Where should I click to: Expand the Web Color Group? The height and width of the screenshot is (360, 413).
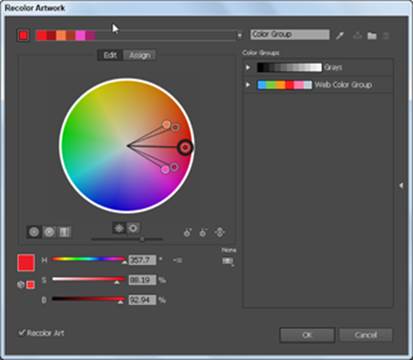point(248,85)
